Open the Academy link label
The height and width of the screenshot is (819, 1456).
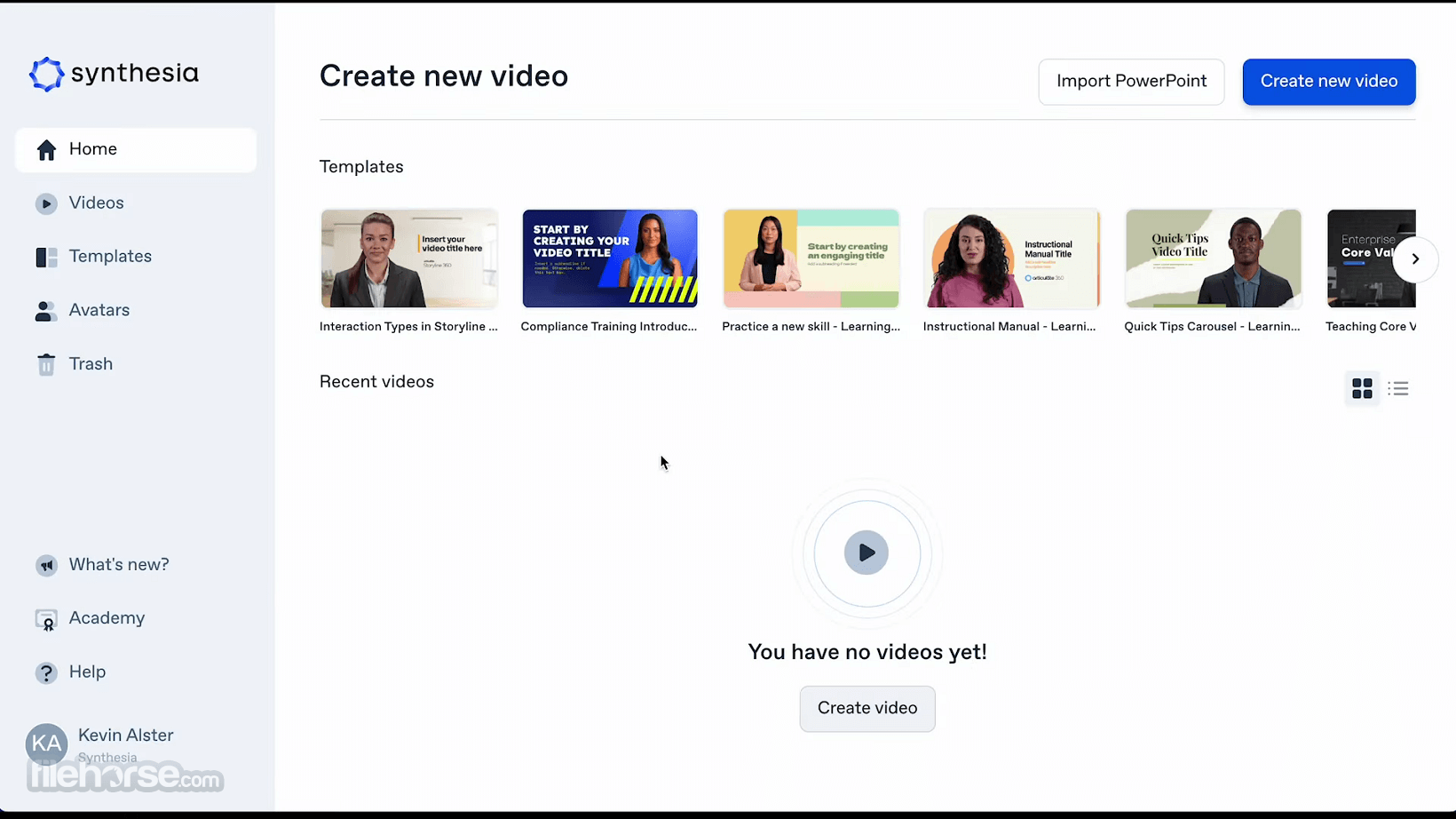click(107, 617)
